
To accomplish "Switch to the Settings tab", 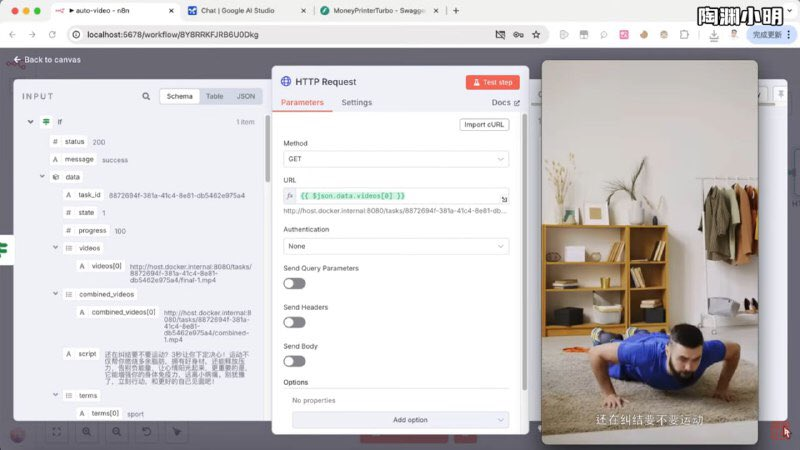I will (356, 103).
